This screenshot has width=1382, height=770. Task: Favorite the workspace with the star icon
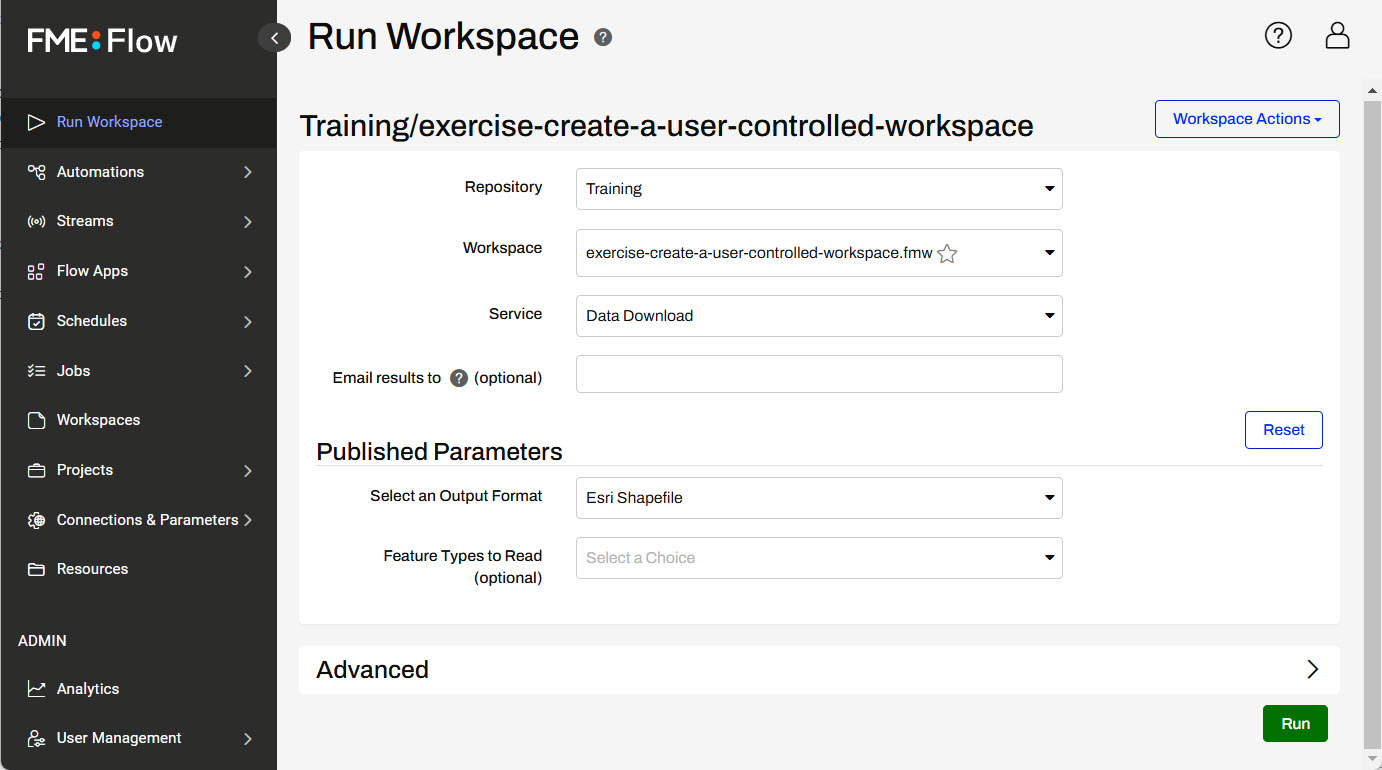(x=947, y=254)
